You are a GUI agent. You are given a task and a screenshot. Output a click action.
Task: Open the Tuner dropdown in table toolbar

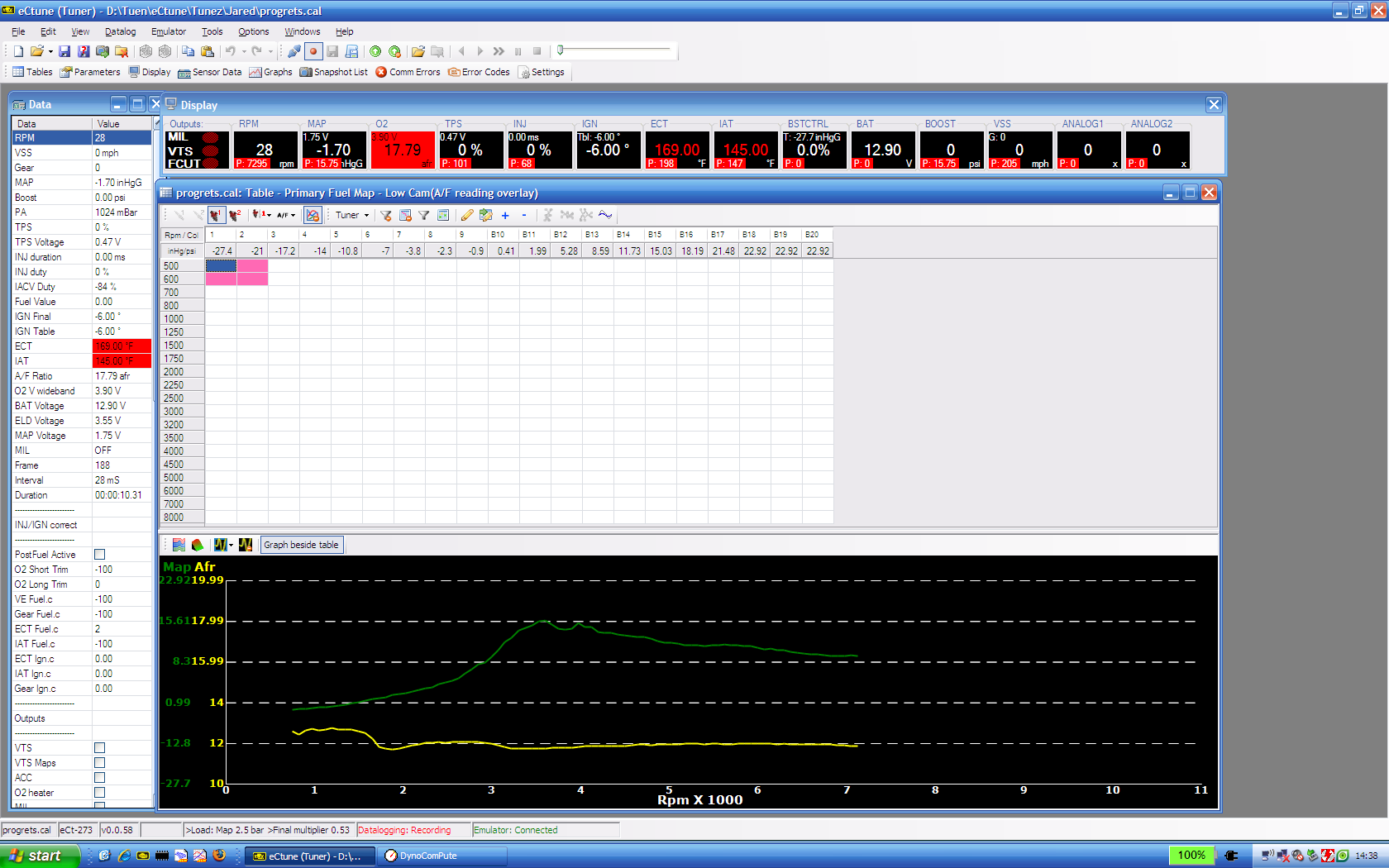[x=352, y=215]
